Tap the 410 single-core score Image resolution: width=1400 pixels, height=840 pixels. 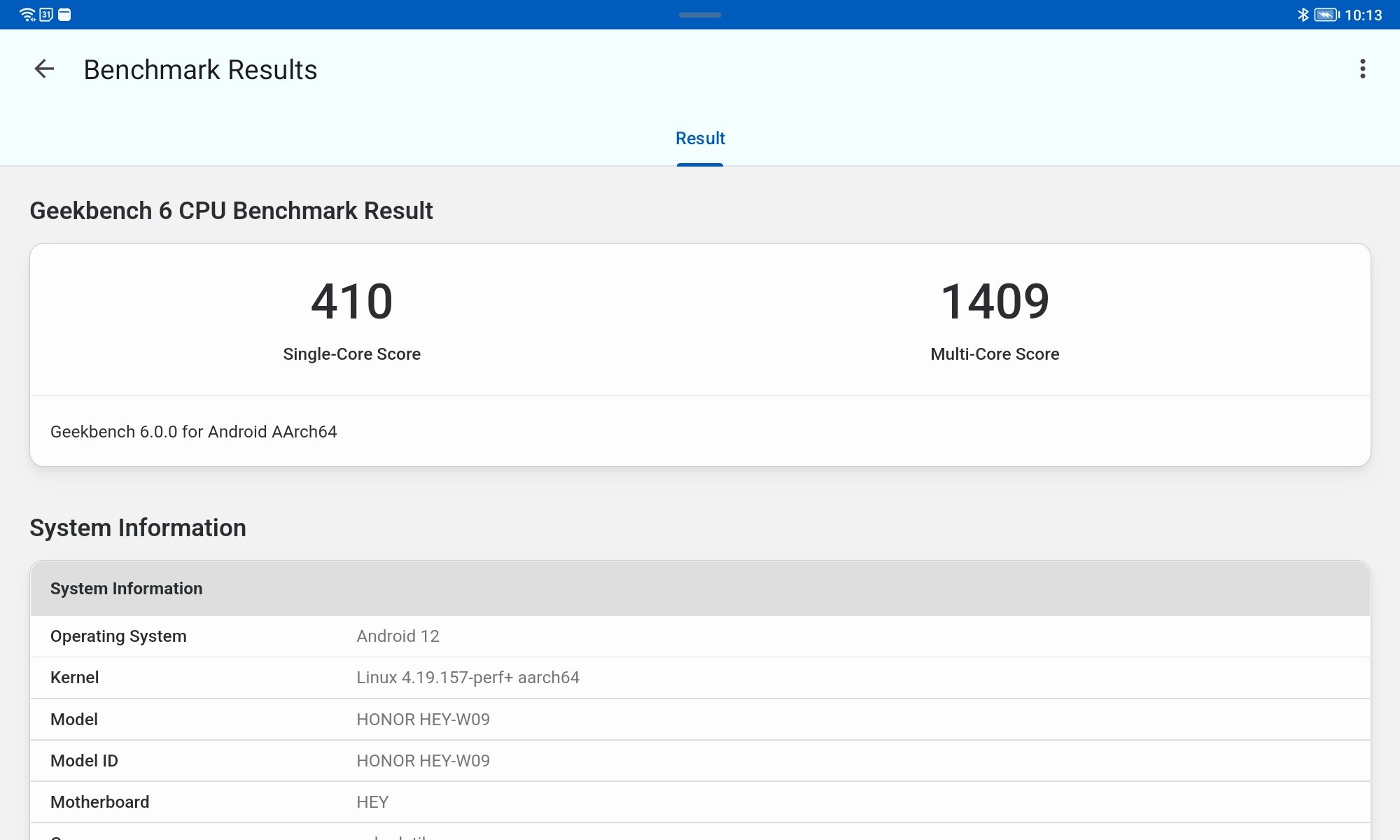pos(351,302)
